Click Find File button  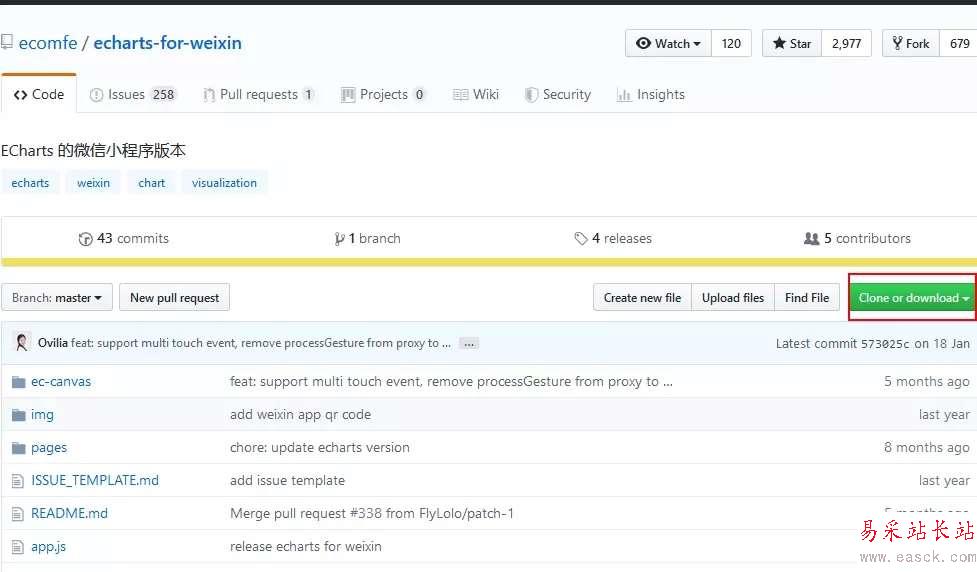click(x=807, y=298)
